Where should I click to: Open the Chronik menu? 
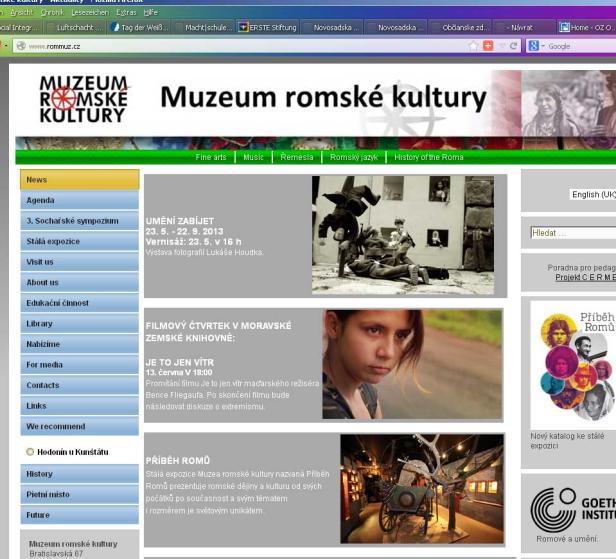pyautogui.click(x=52, y=13)
